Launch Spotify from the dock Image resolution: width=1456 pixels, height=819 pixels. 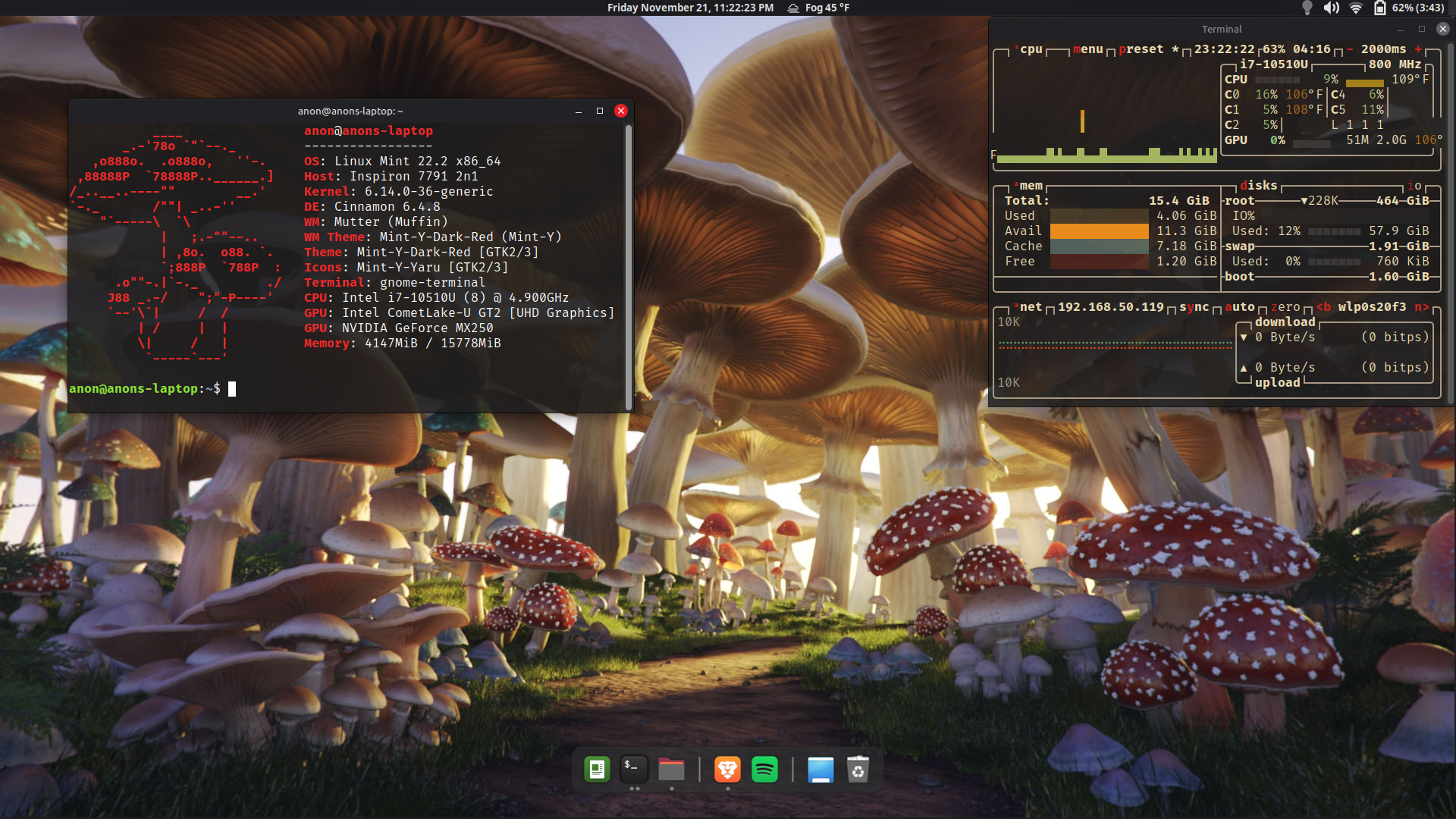click(764, 770)
